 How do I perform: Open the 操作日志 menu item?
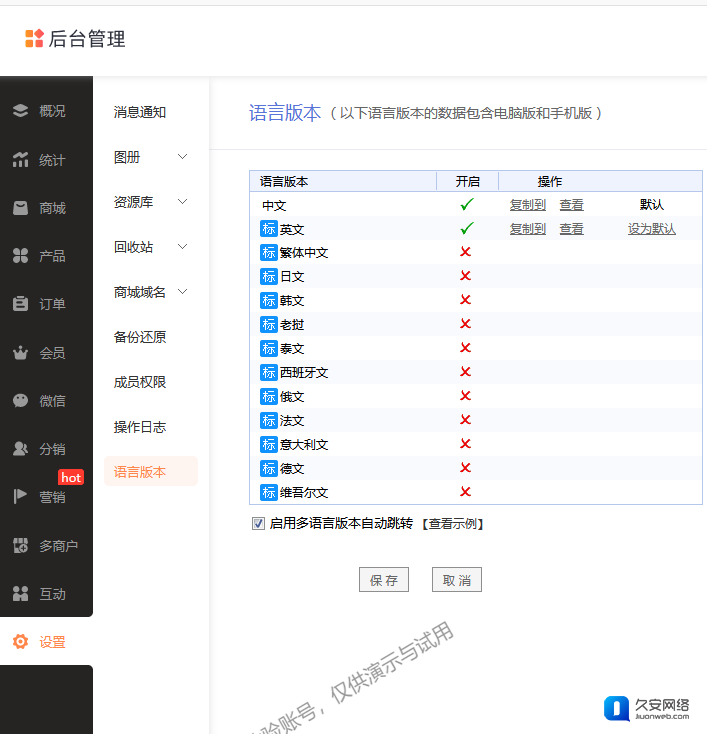click(140, 427)
